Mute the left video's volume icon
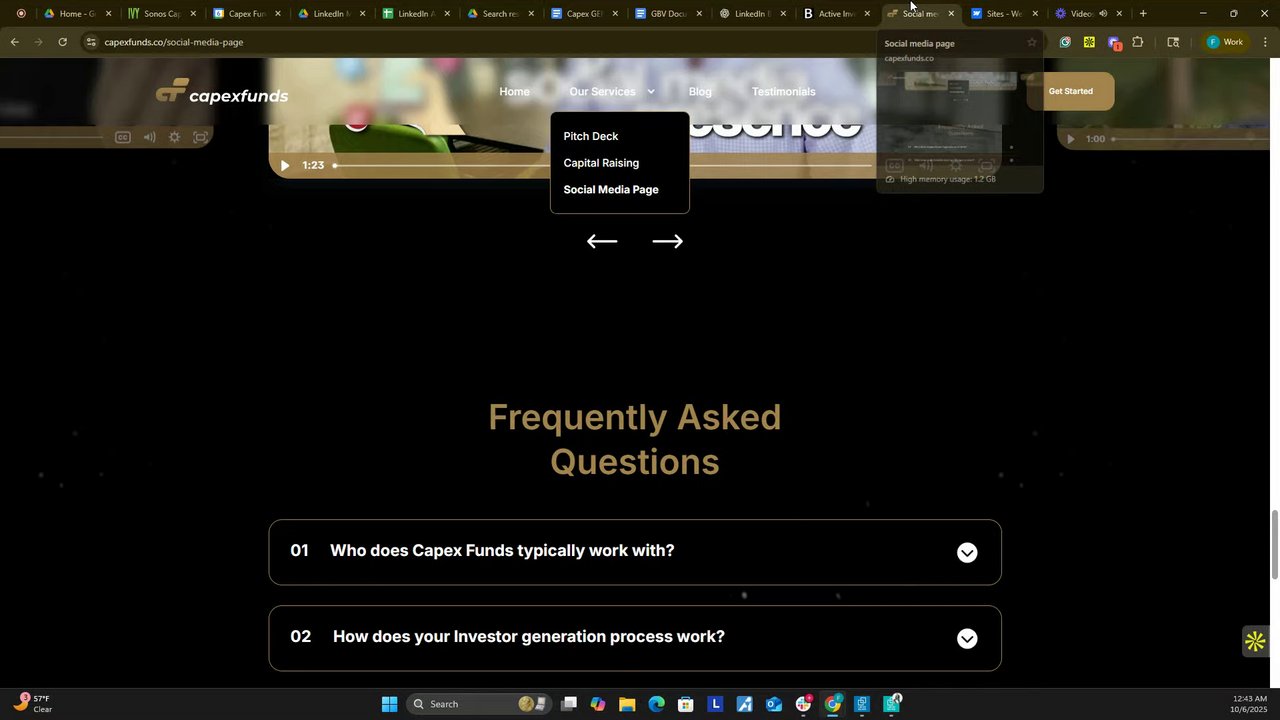 click(x=149, y=137)
